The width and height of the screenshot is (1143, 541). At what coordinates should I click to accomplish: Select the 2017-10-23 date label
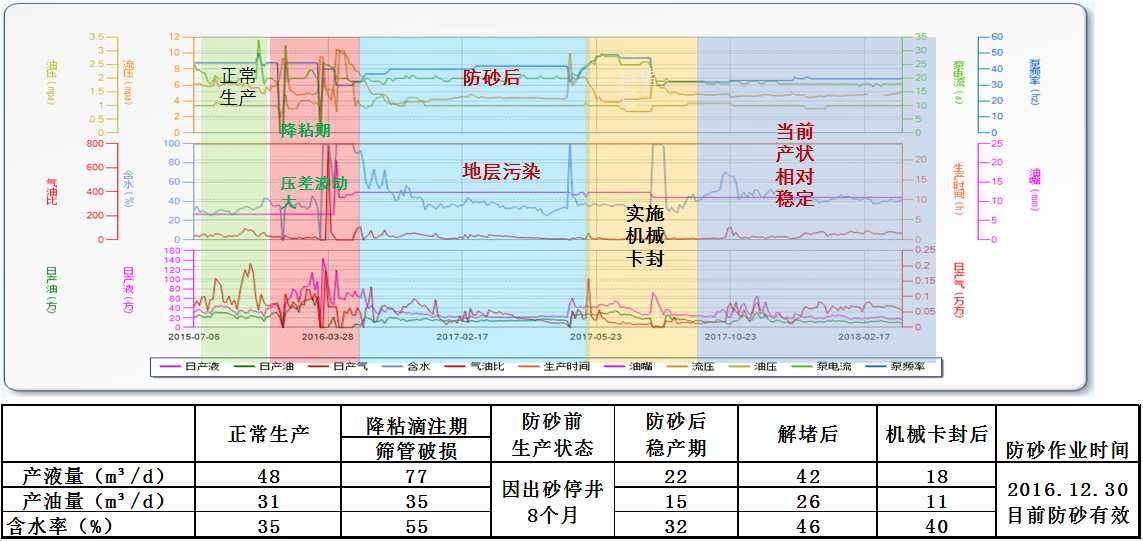pyautogui.click(x=731, y=338)
